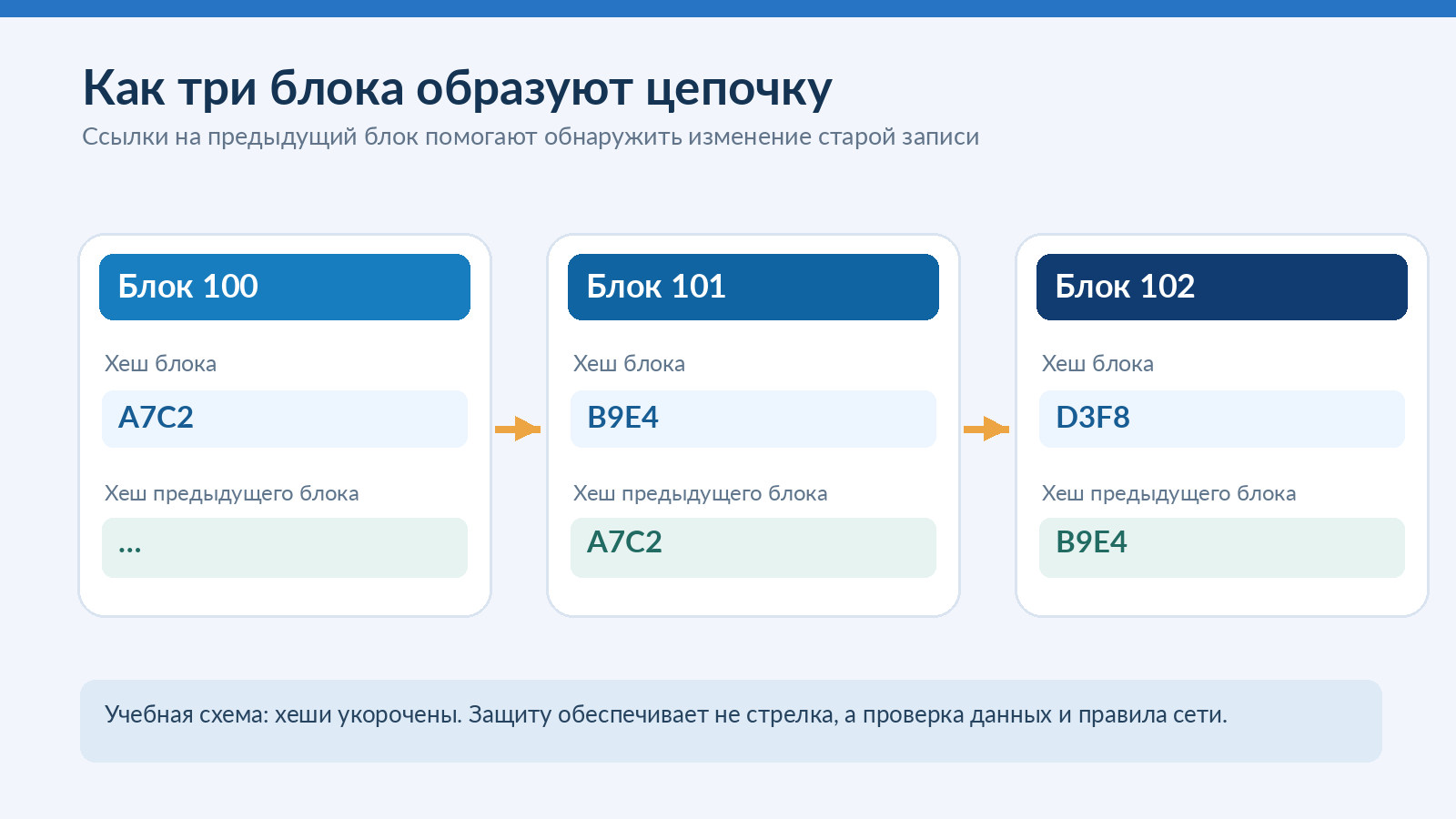Click the slide title Как три блока образуют цепочку

(x=457, y=89)
